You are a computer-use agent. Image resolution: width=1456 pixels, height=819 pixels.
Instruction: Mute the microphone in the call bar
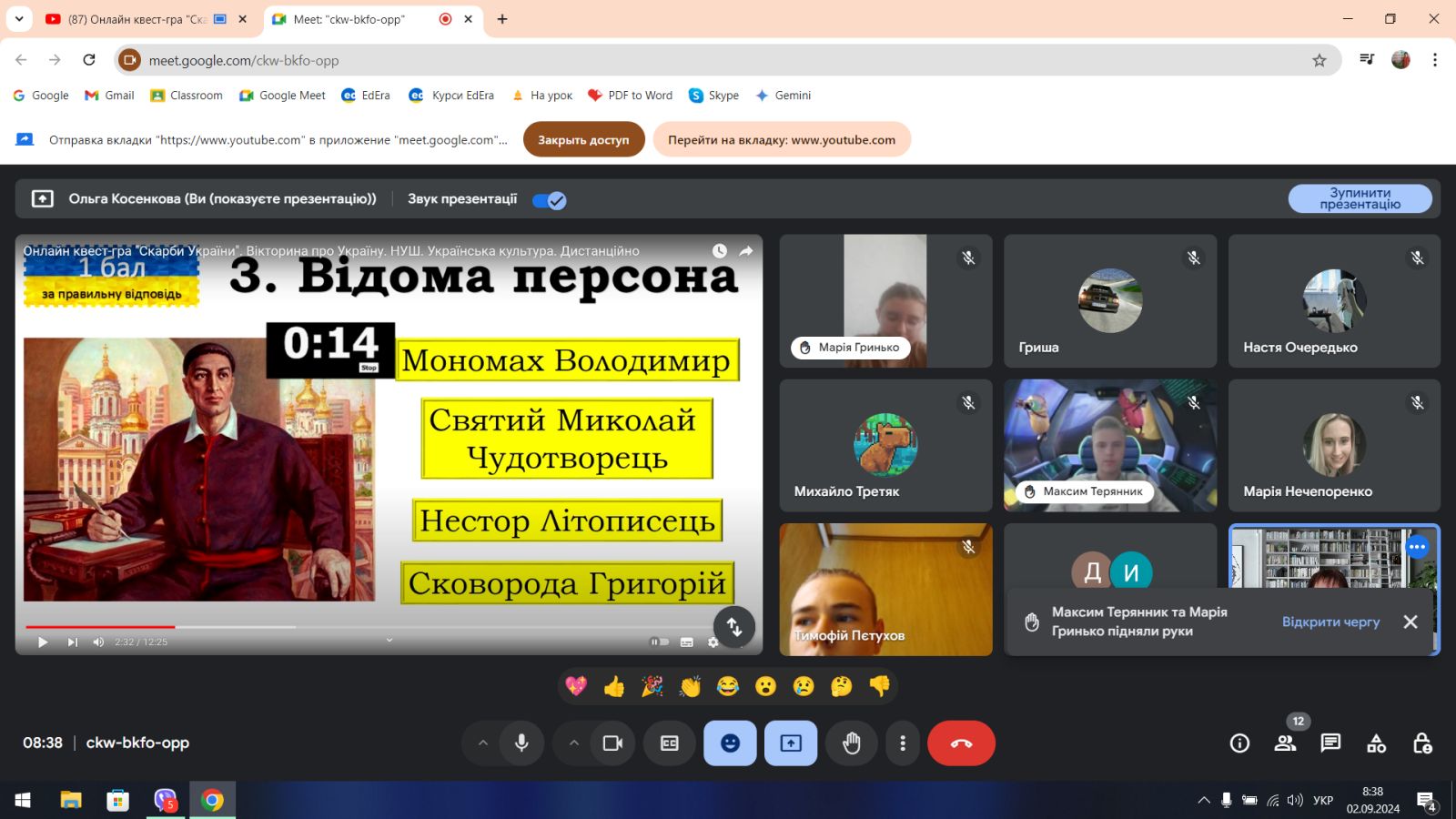tap(521, 743)
